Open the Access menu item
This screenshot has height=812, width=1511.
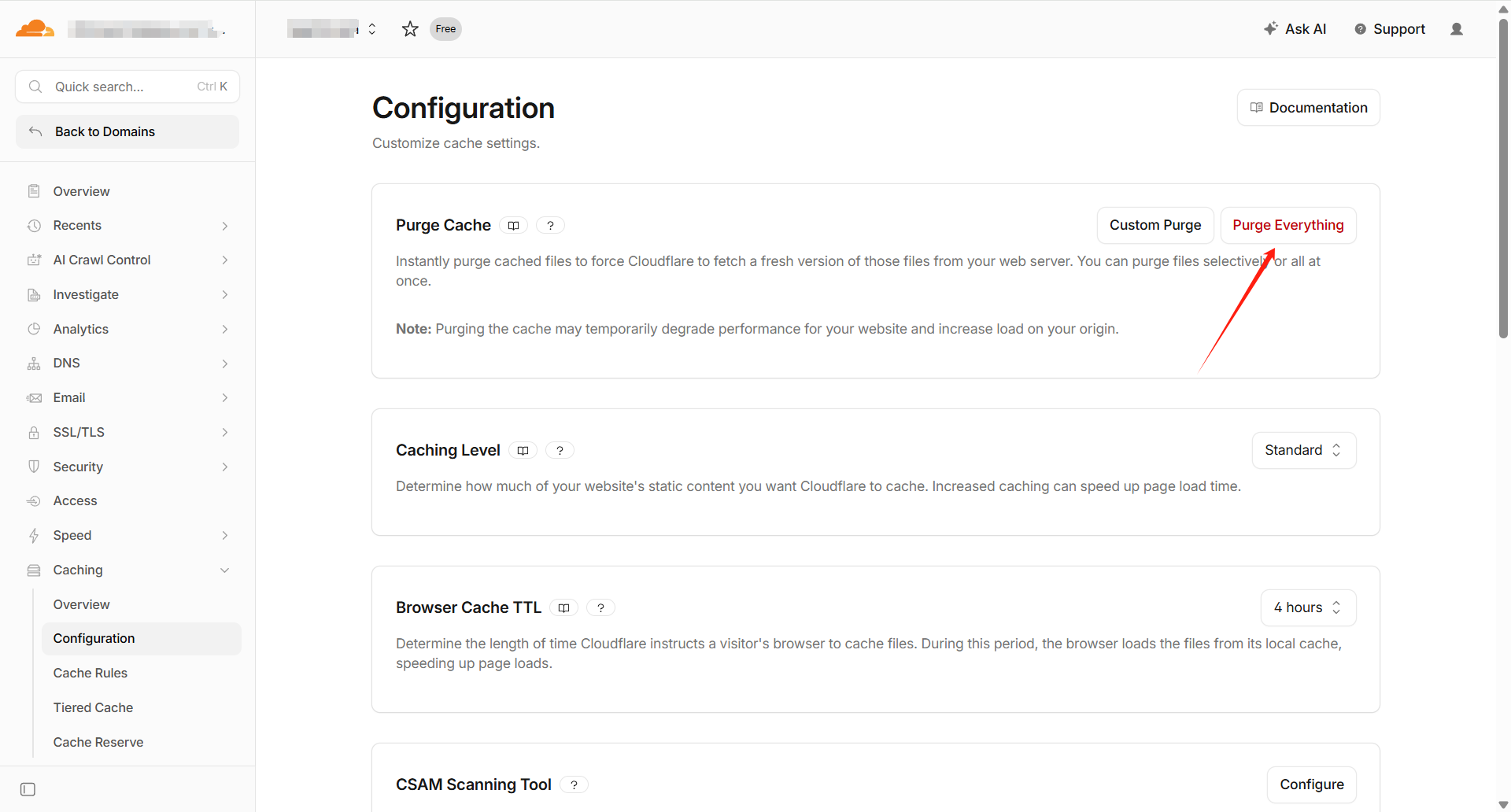click(127, 501)
